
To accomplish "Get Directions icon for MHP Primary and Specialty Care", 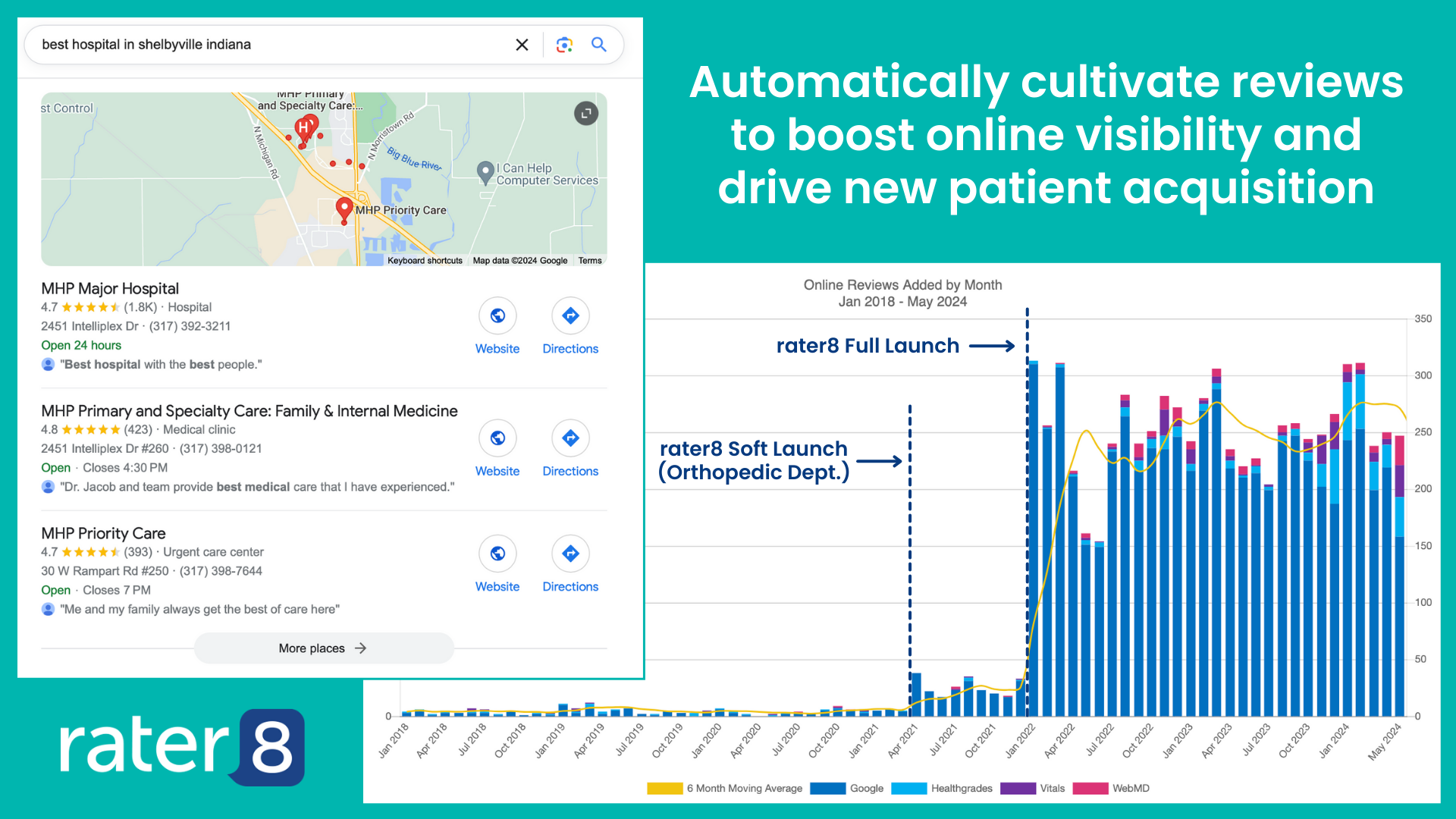I will tap(570, 438).
